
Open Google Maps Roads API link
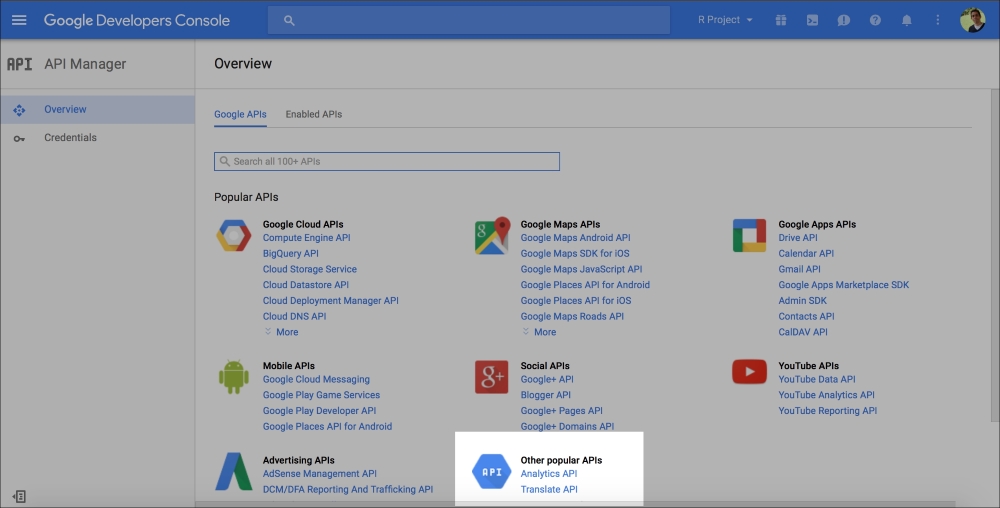coord(573,316)
